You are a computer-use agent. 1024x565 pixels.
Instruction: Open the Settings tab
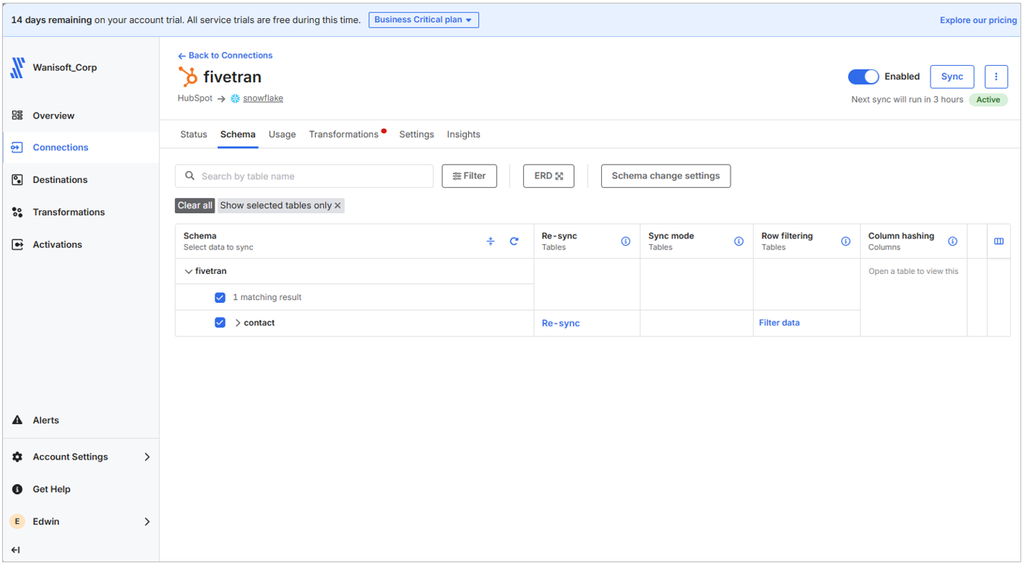point(417,135)
